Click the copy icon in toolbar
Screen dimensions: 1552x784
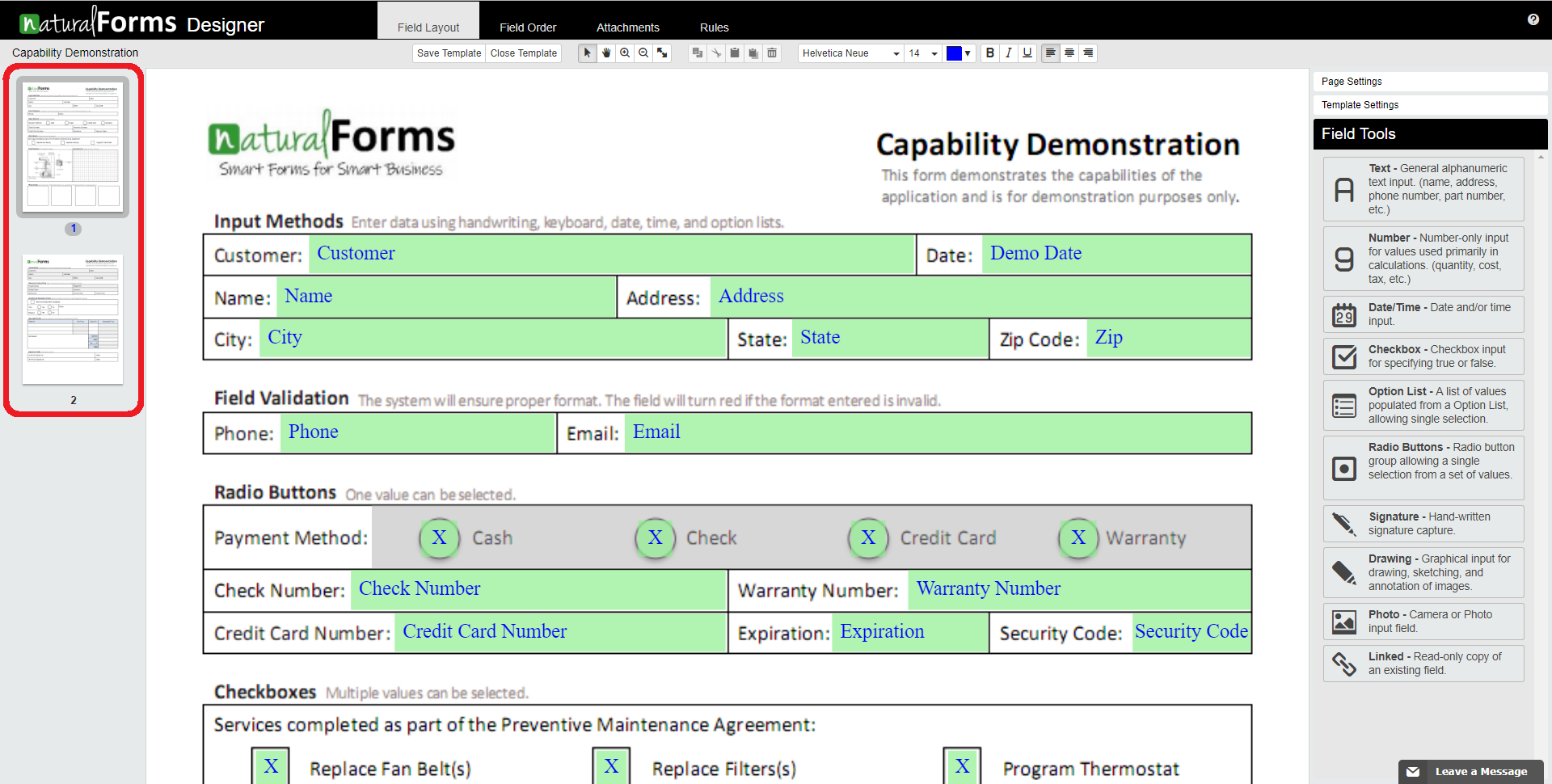point(698,53)
